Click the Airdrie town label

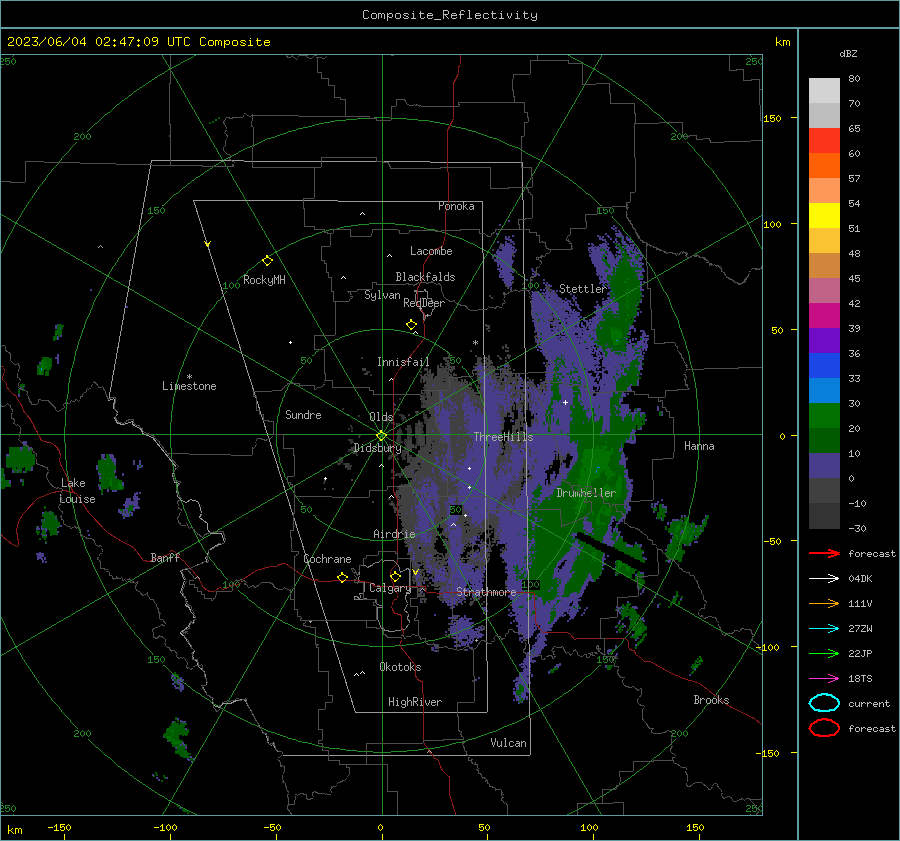point(394,534)
